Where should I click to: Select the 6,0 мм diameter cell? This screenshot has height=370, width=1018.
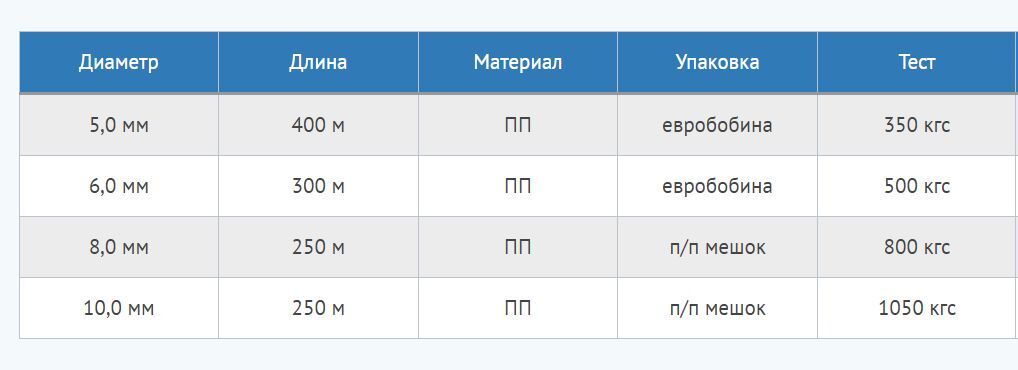coord(119,186)
